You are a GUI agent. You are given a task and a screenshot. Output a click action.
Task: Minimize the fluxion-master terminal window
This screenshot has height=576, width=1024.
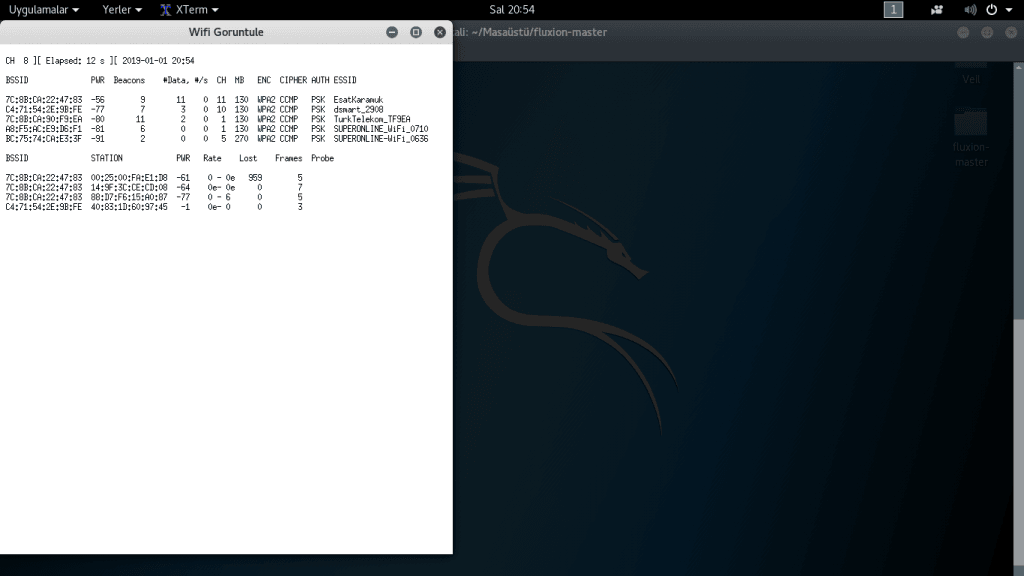pyautogui.click(x=963, y=32)
